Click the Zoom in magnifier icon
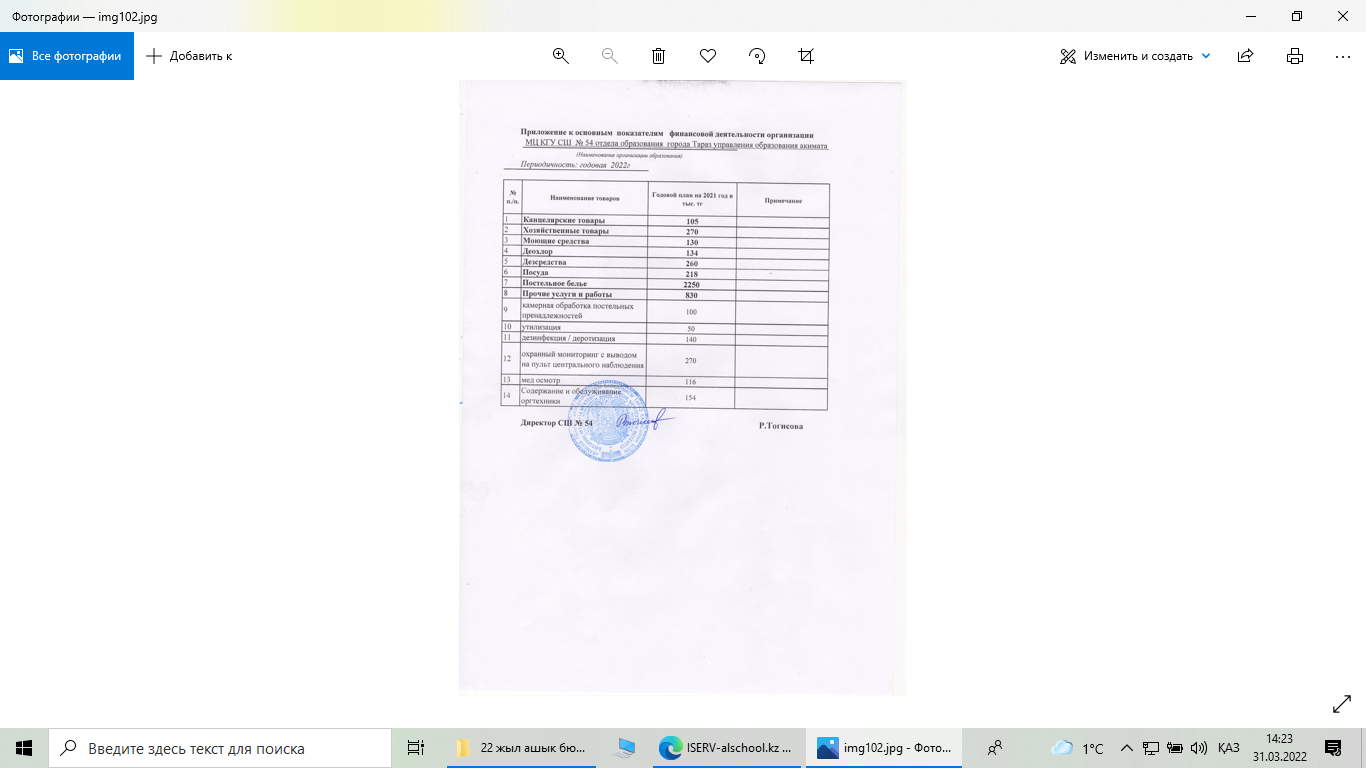 (x=560, y=56)
